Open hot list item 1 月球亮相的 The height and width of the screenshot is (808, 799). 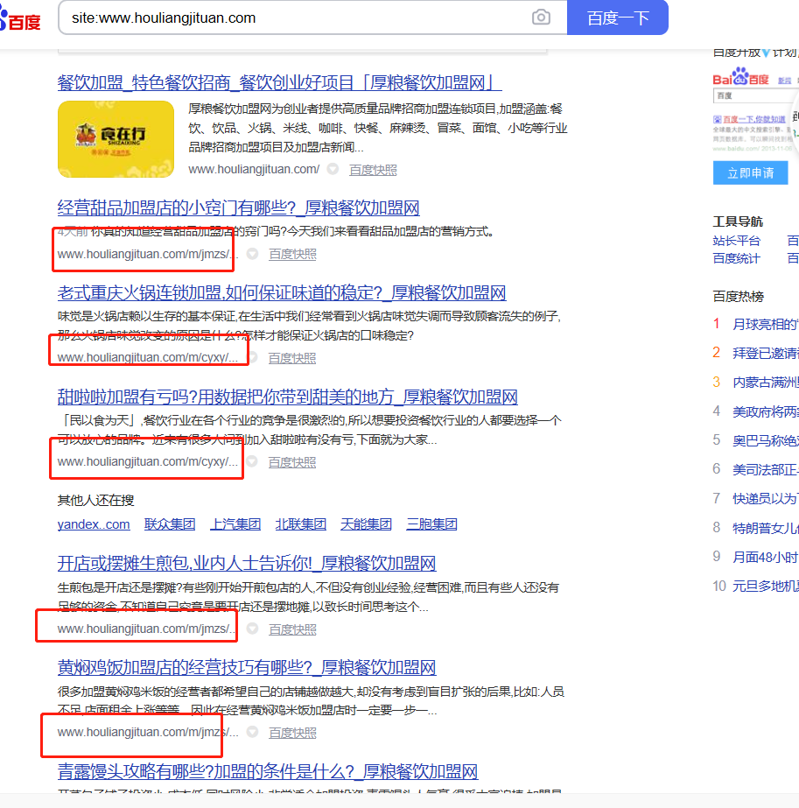766,324
